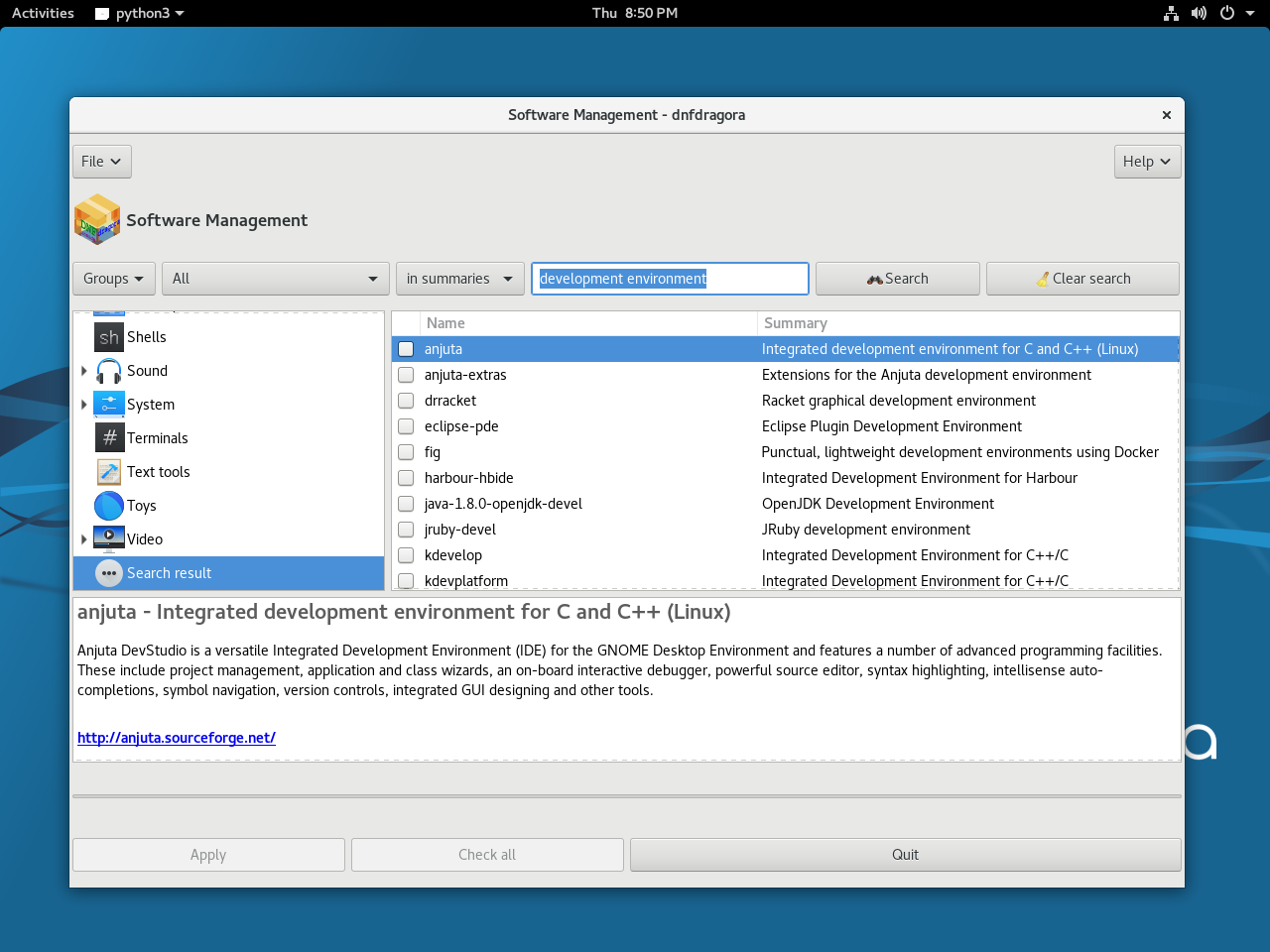Image resolution: width=1270 pixels, height=952 pixels.
Task: Expand the Sound category tree
Action: [x=83, y=371]
